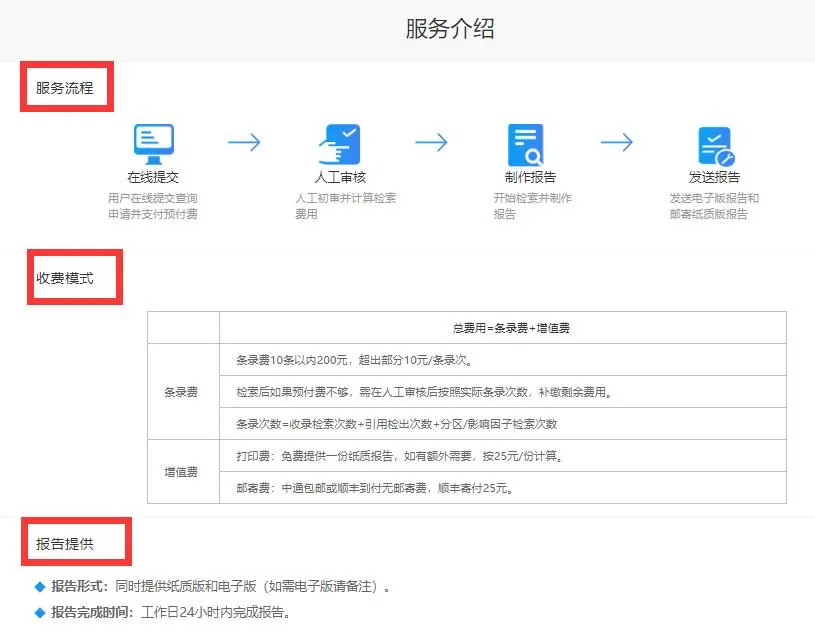Click the 总费用=条录费+增值费 table header
Viewport: 815px width, 641px height.
pyautogui.click(x=504, y=328)
